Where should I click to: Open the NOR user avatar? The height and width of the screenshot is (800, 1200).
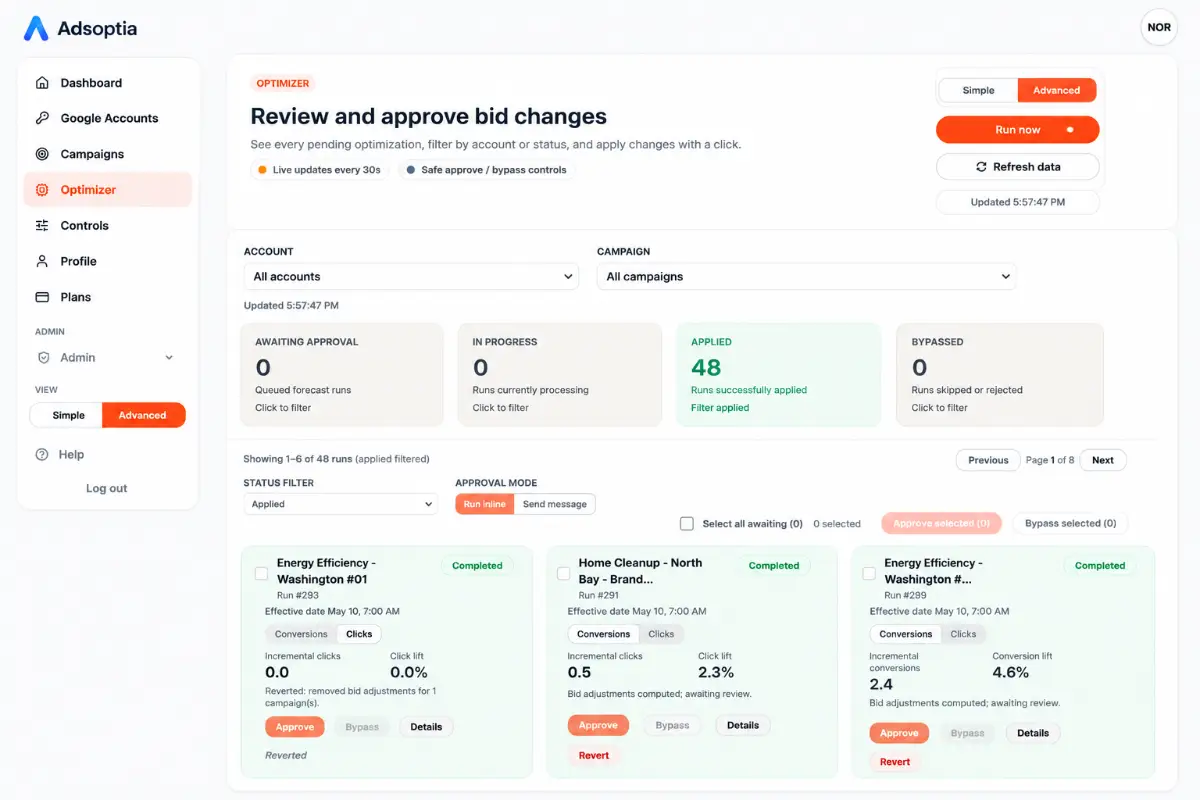[x=1159, y=27]
